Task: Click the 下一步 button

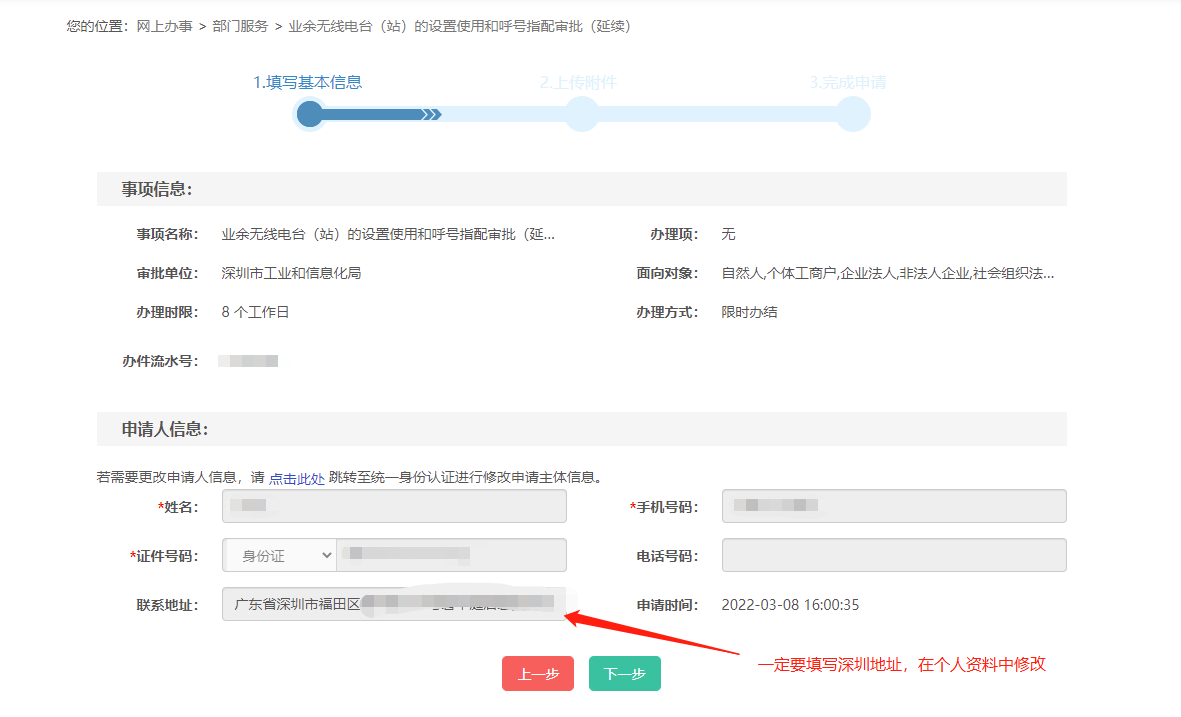Action: pyautogui.click(x=624, y=673)
